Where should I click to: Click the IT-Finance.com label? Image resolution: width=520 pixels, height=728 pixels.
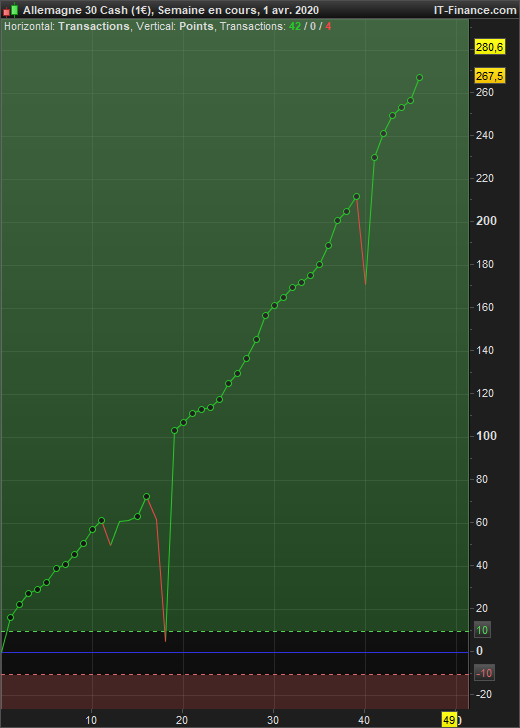point(474,10)
